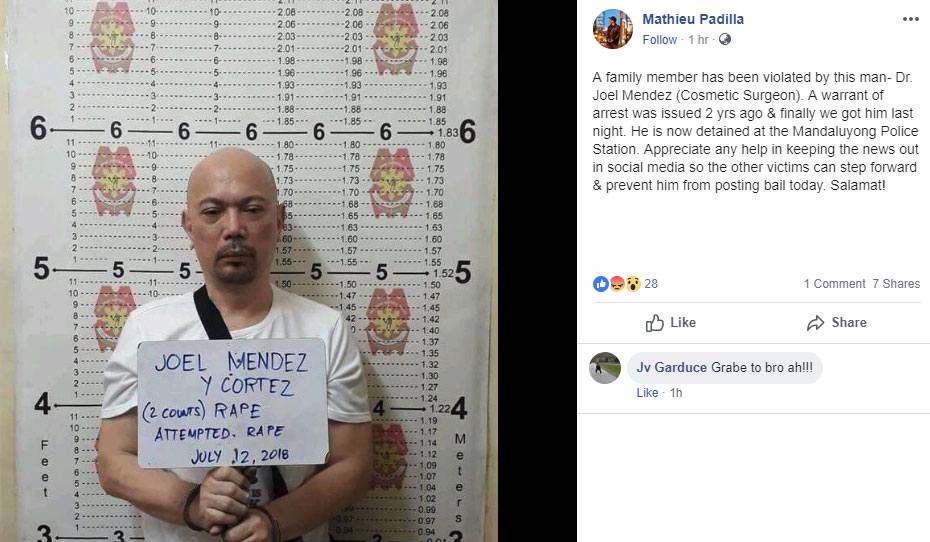Click the angry face reaction icon
The width and height of the screenshot is (930, 542).
click(617, 284)
